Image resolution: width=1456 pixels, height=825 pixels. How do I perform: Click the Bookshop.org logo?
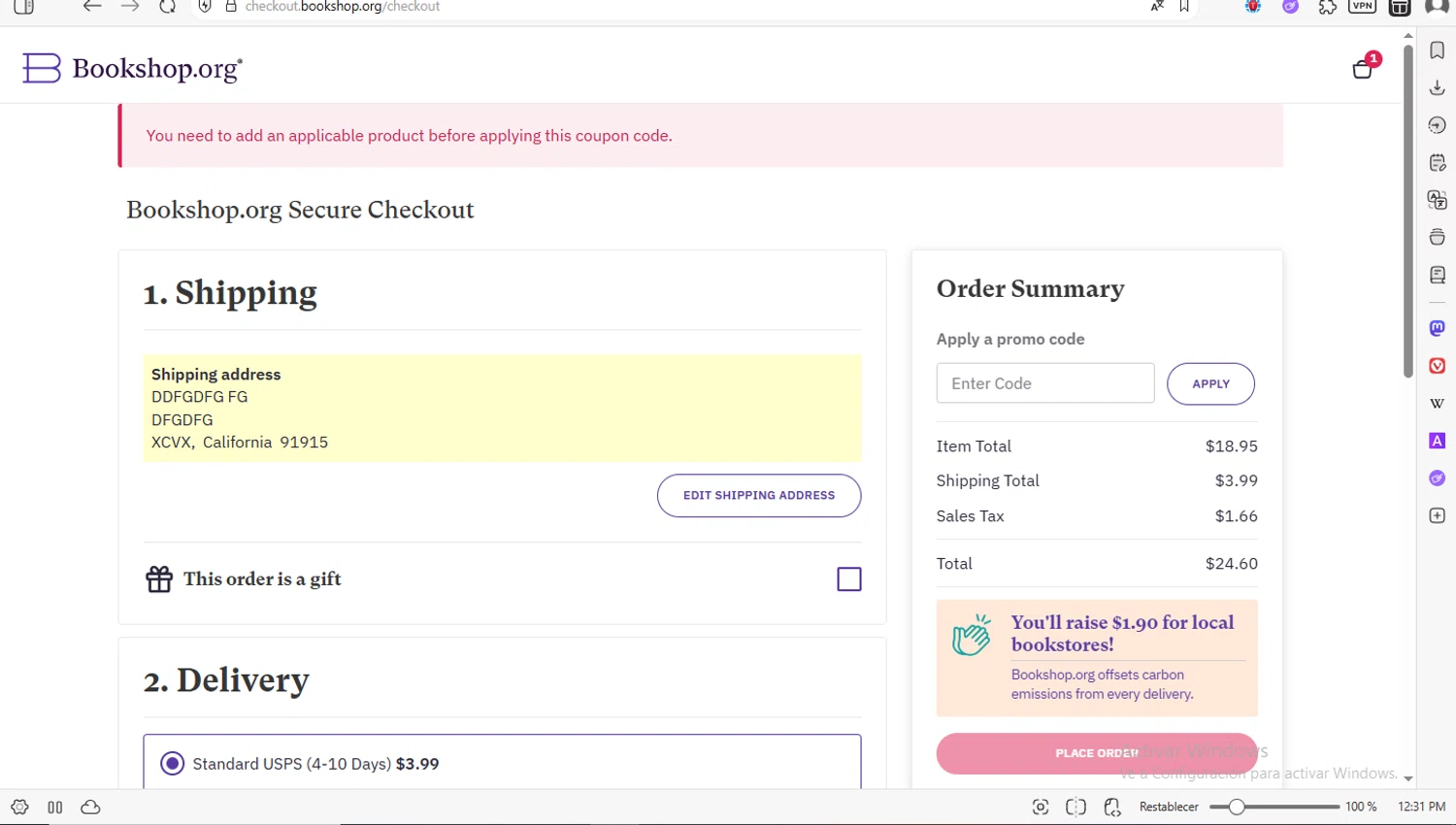[133, 68]
